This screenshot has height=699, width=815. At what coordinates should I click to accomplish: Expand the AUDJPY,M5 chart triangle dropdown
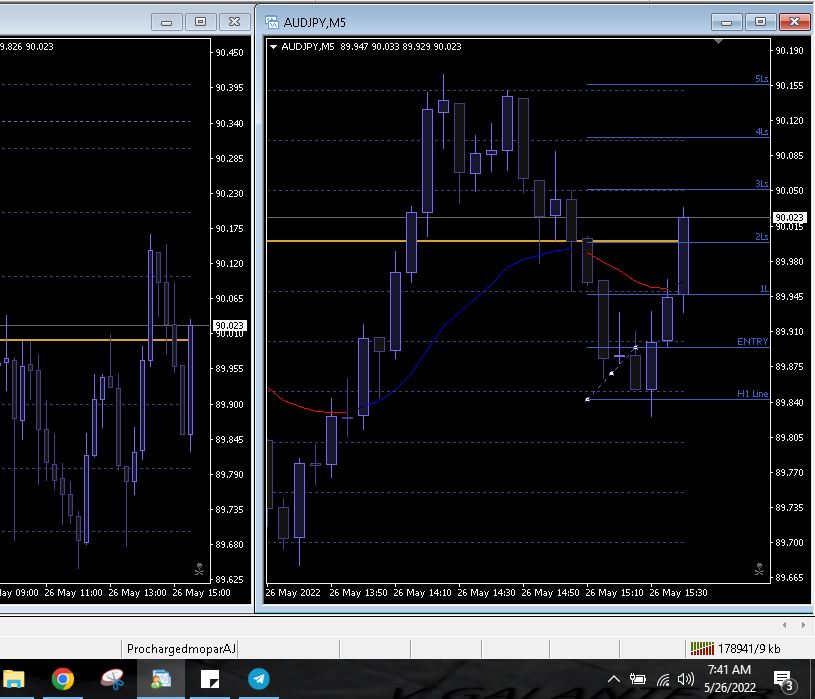coord(274,46)
